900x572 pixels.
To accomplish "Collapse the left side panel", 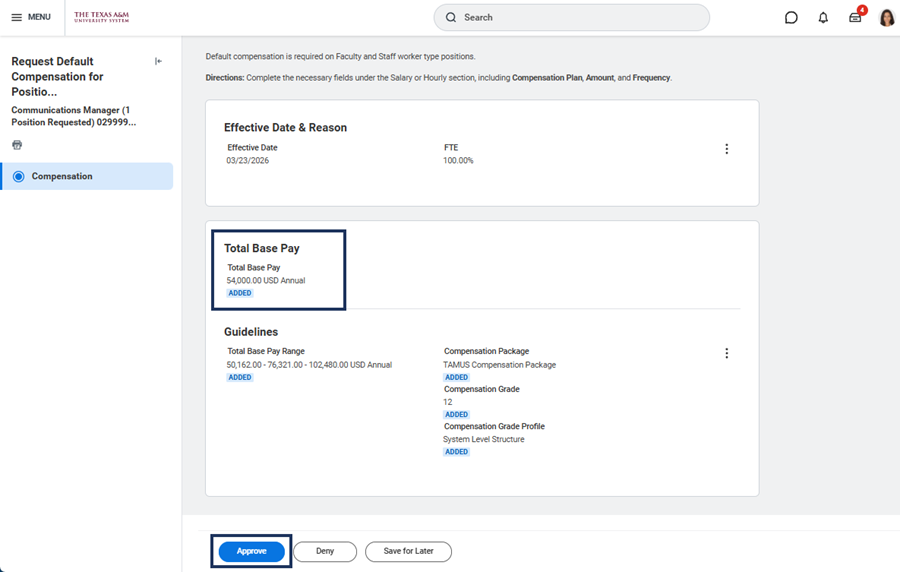I will tap(158, 62).
